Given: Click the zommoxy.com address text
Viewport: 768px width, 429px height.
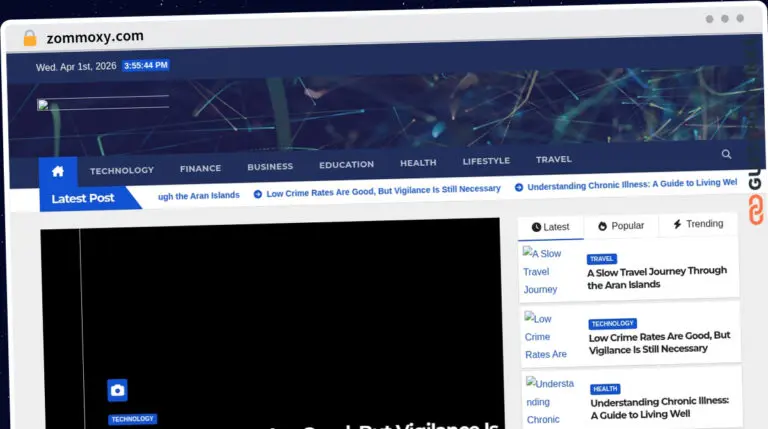Looking at the screenshot, I should point(95,37).
